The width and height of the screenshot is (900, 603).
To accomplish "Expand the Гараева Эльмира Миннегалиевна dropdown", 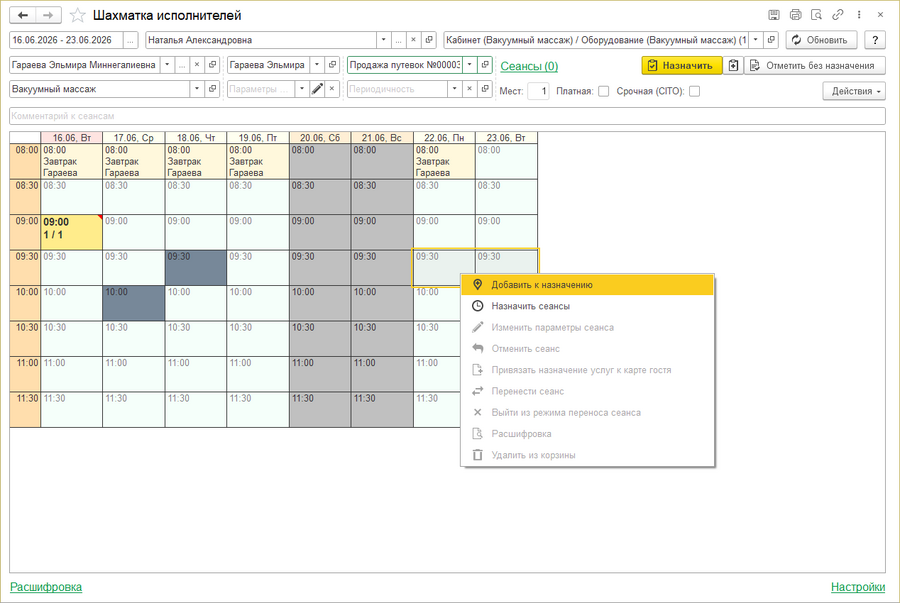I will pyautogui.click(x=167, y=65).
